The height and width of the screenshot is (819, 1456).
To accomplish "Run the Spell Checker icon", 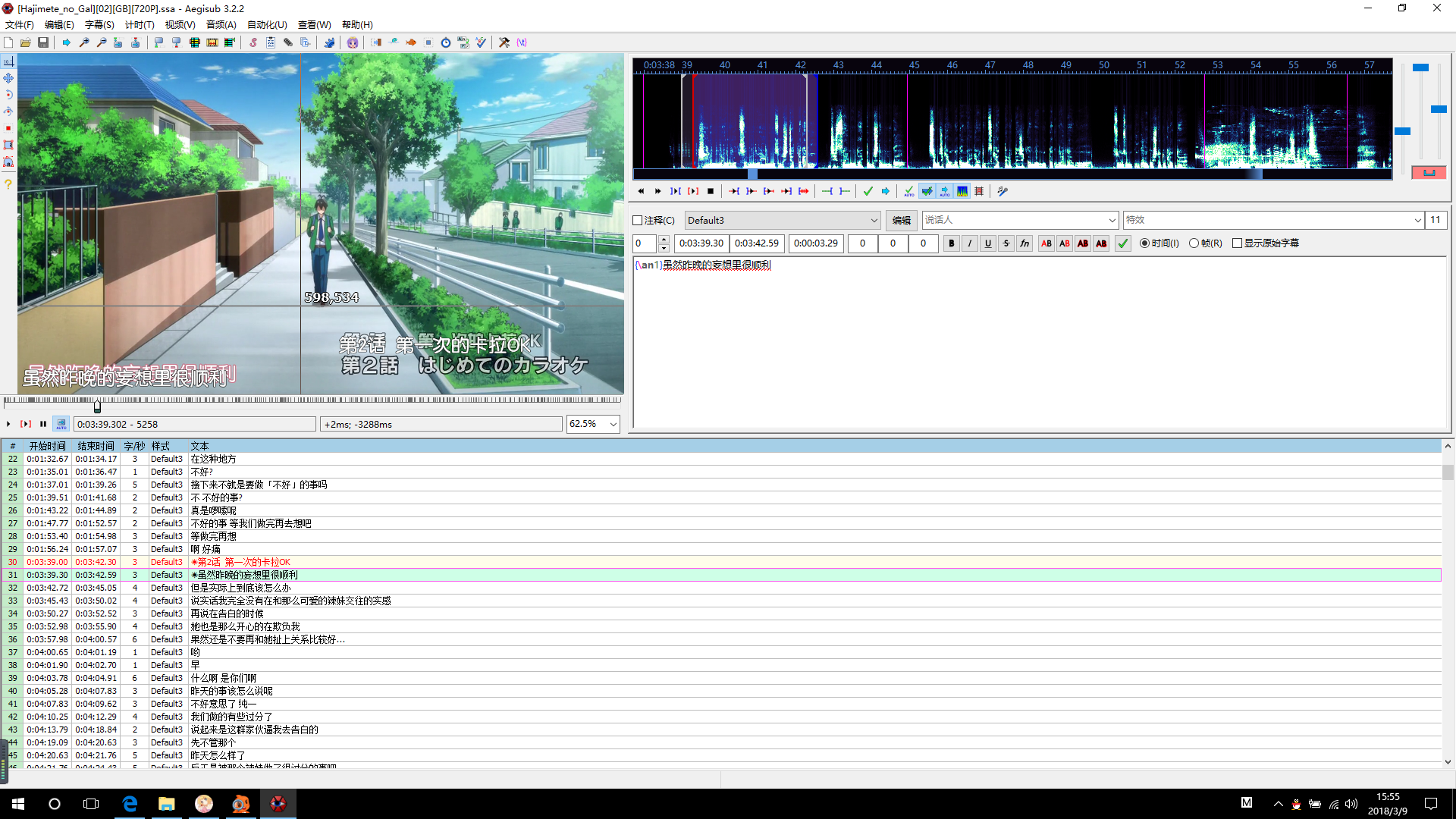I will pyautogui.click(x=481, y=42).
